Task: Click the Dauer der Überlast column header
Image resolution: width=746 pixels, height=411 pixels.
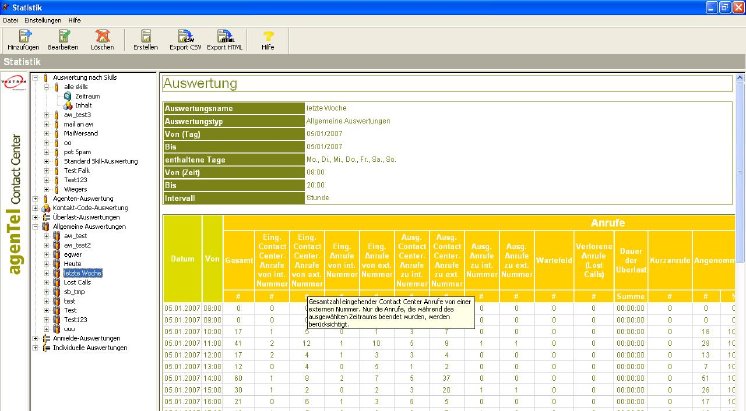Action: pos(631,260)
